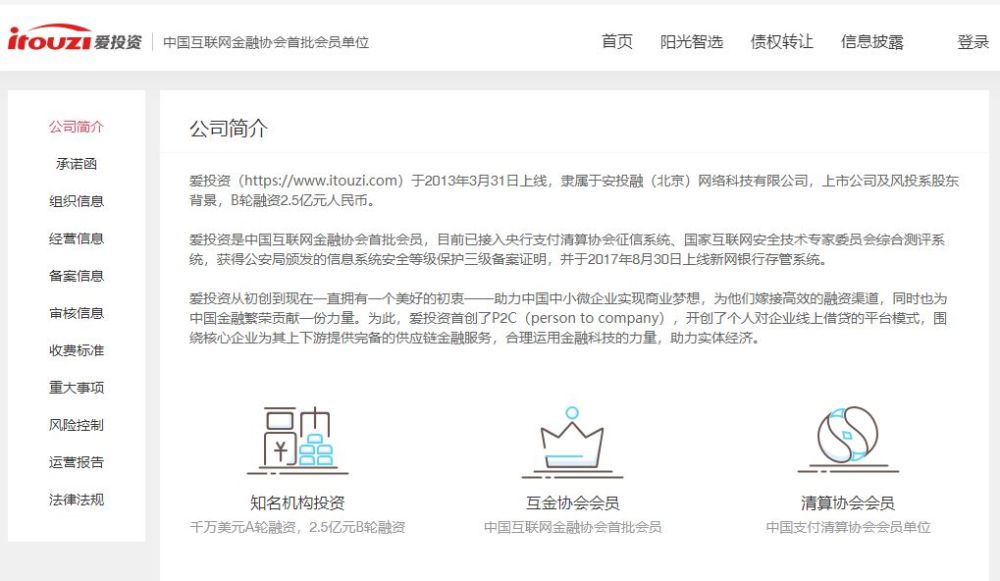This screenshot has height=581, width=1000.
Task: Click the 中国支付清算协会会员单位 caption
Action: coord(848,527)
